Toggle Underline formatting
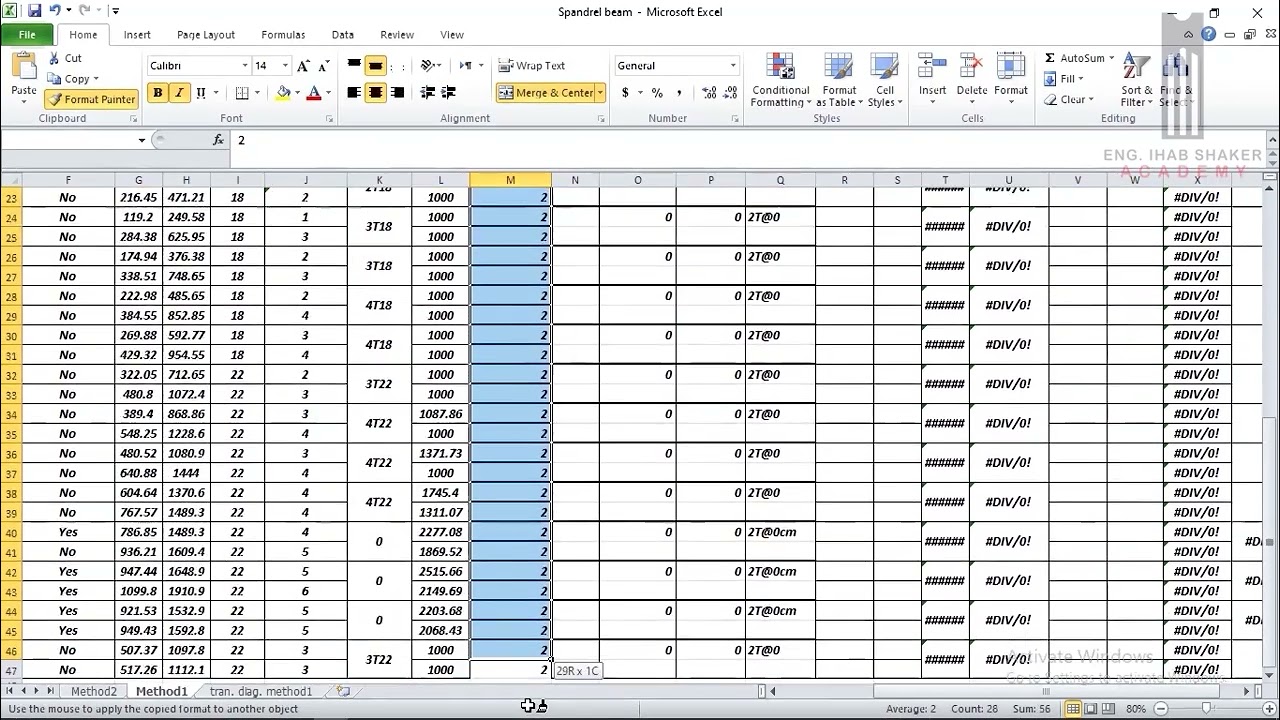This screenshot has height=720, width=1280. pos(201,93)
